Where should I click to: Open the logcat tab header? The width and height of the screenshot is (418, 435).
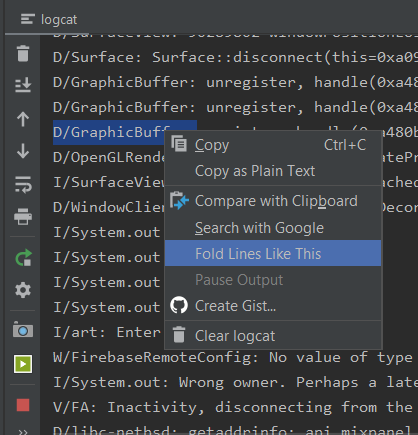pos(49,19)
